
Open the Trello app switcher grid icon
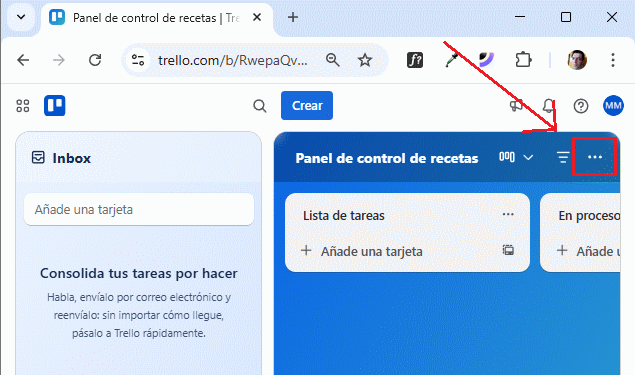coord(23,106)
